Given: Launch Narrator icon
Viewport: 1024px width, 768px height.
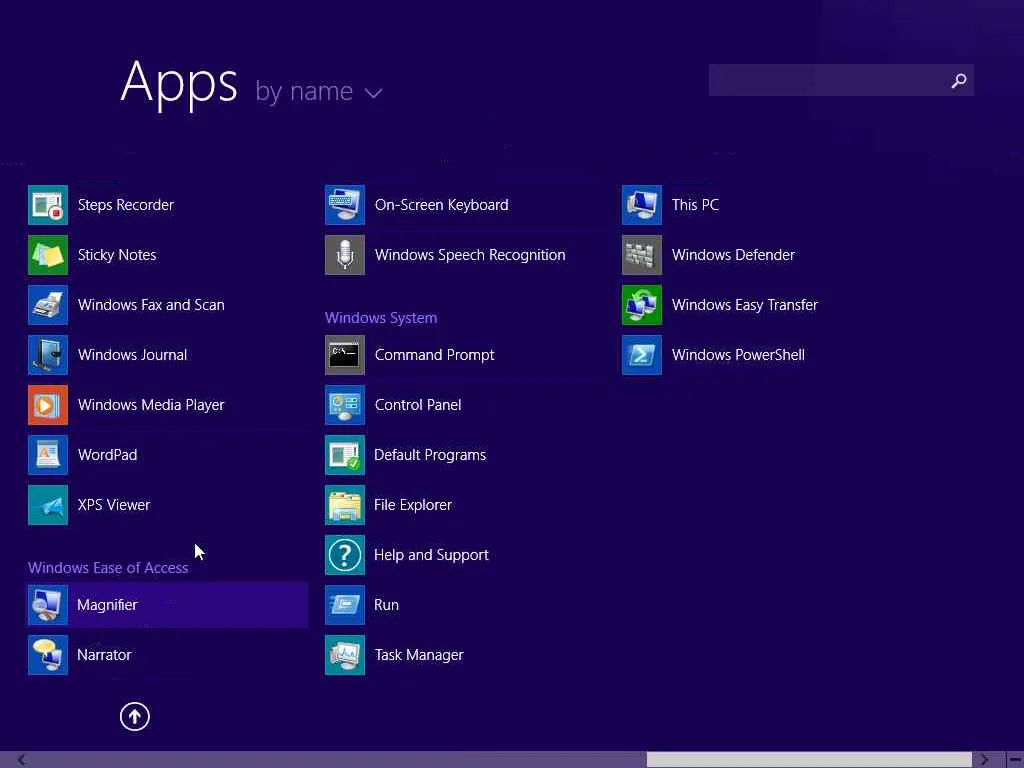Looking at the screenshot, I should coord(48,655).
